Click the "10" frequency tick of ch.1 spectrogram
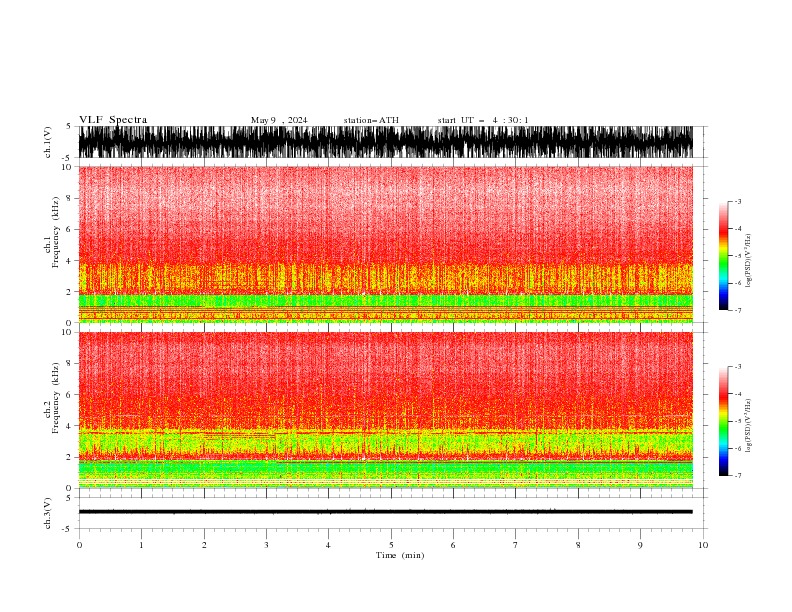 [67, 167]
